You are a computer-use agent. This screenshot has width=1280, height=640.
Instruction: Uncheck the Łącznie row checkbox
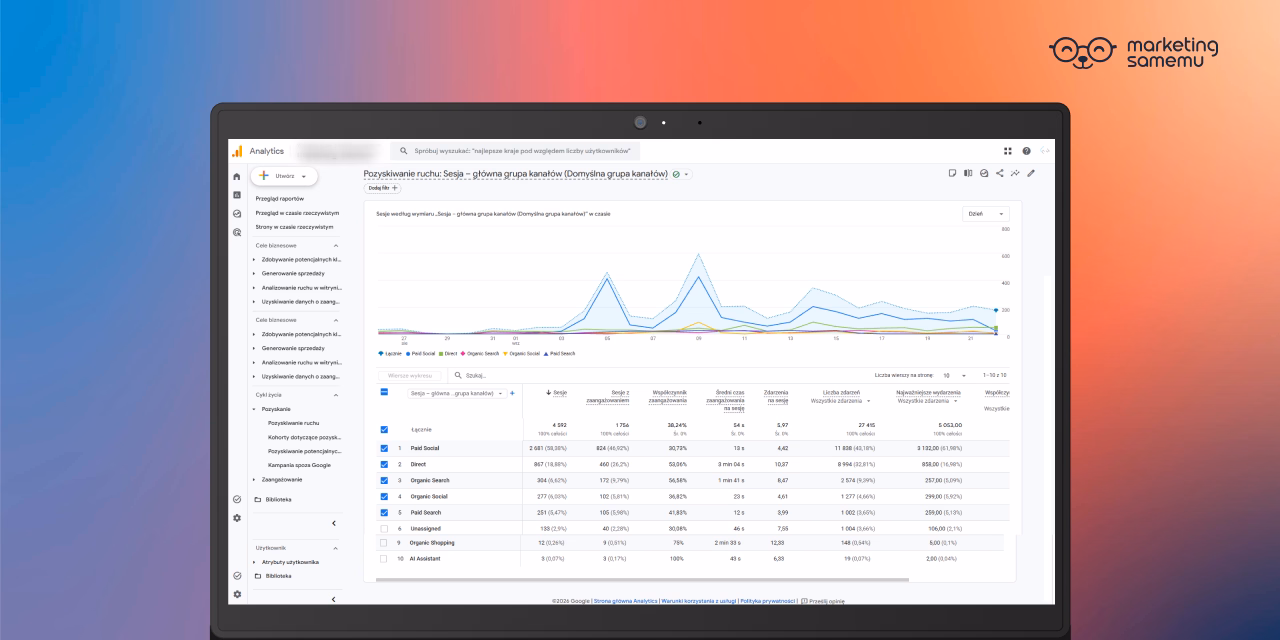click(x=384, y=429)
